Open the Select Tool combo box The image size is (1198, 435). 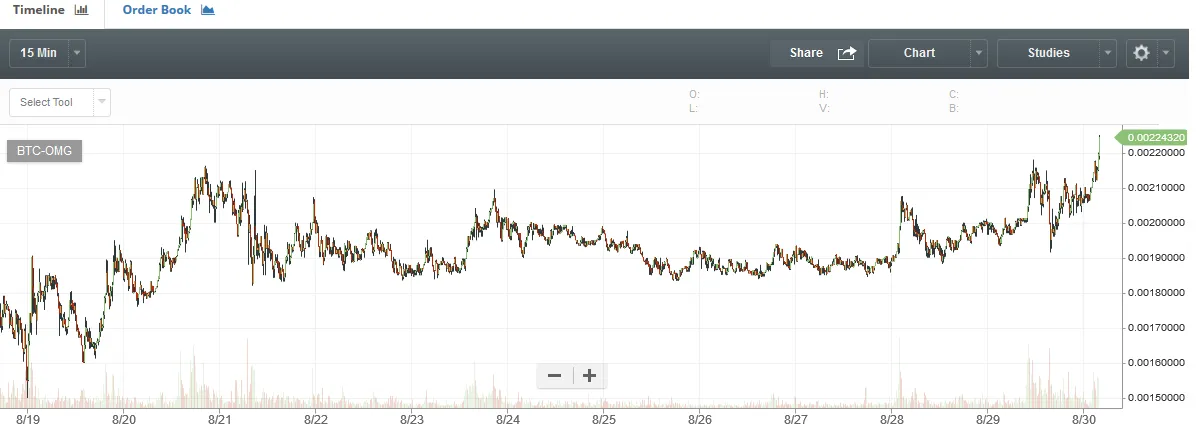point(60,102)
